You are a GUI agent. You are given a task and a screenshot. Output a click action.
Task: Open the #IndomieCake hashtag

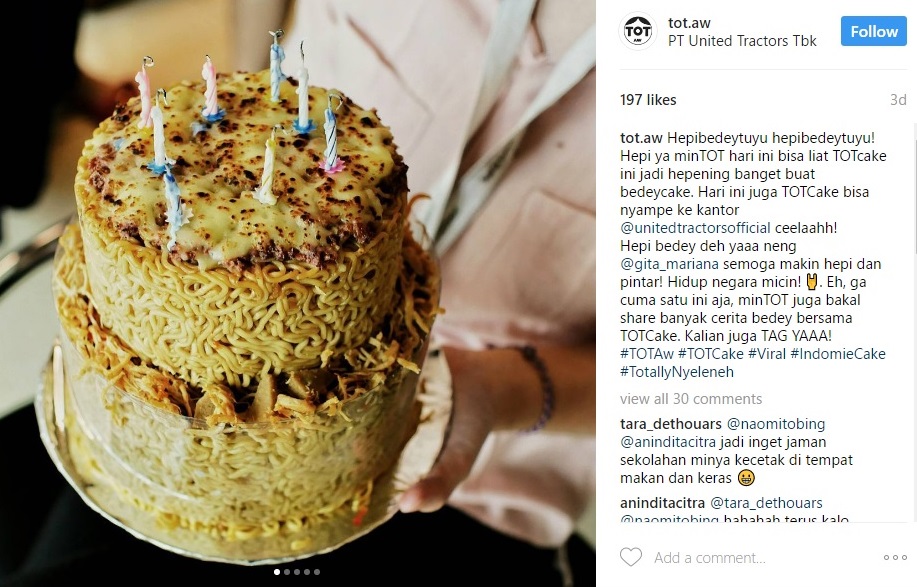838,354
